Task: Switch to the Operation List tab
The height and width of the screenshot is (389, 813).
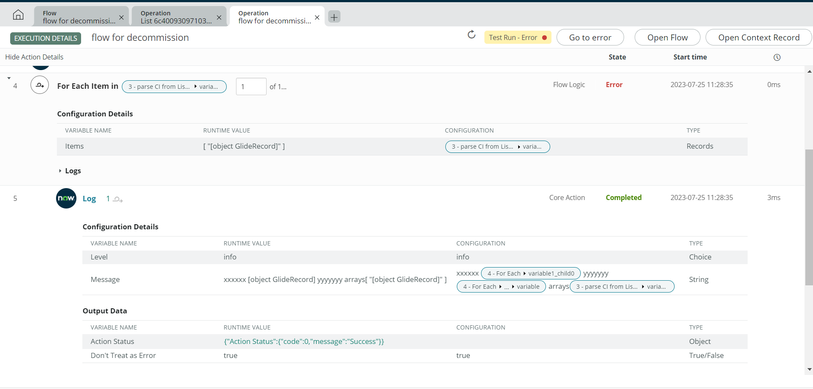Action: click(x=176, y=17)
